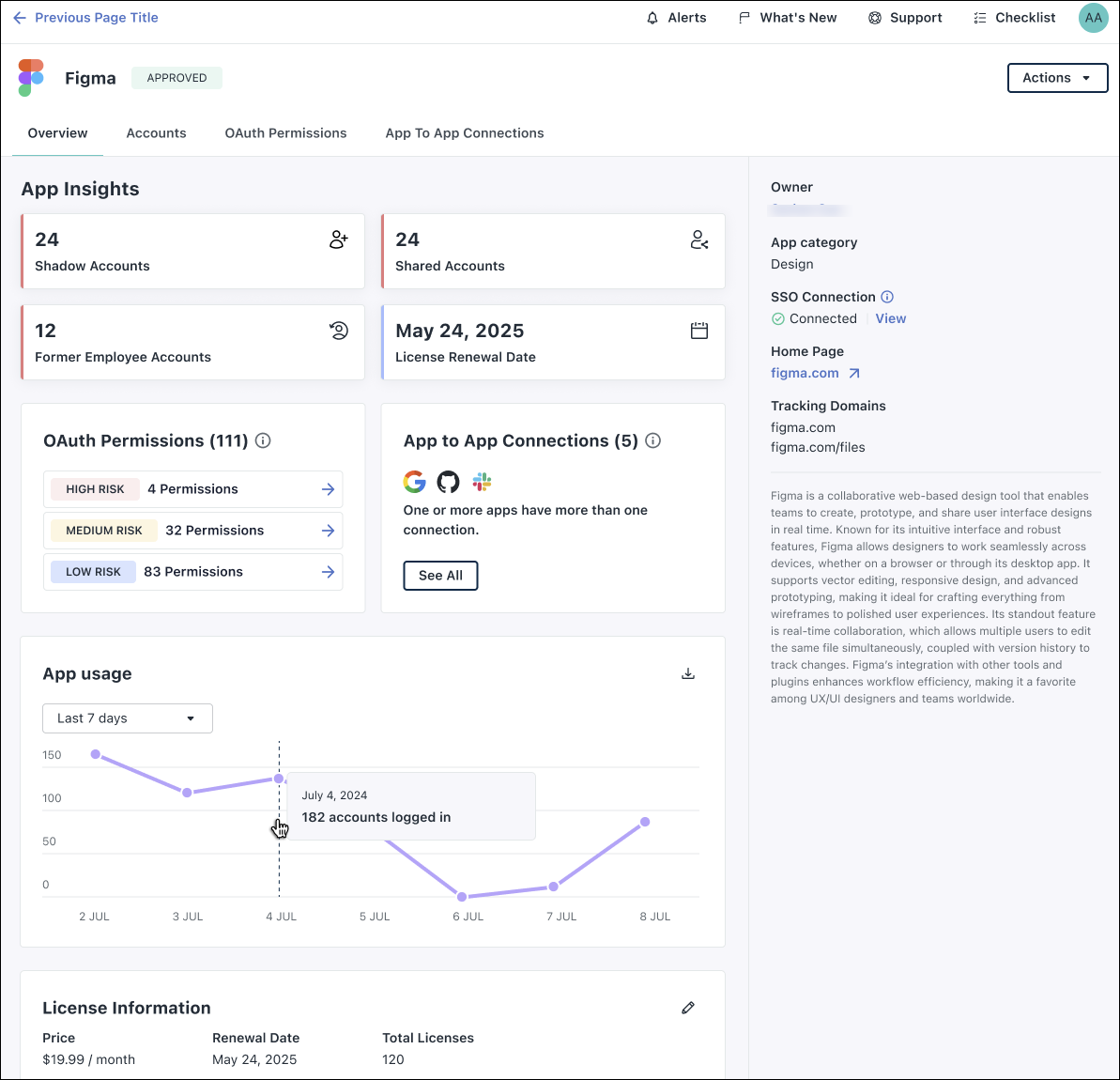Open the Former Employee Accounts card
The image size is (1120, 1080).
pos(192,343)
